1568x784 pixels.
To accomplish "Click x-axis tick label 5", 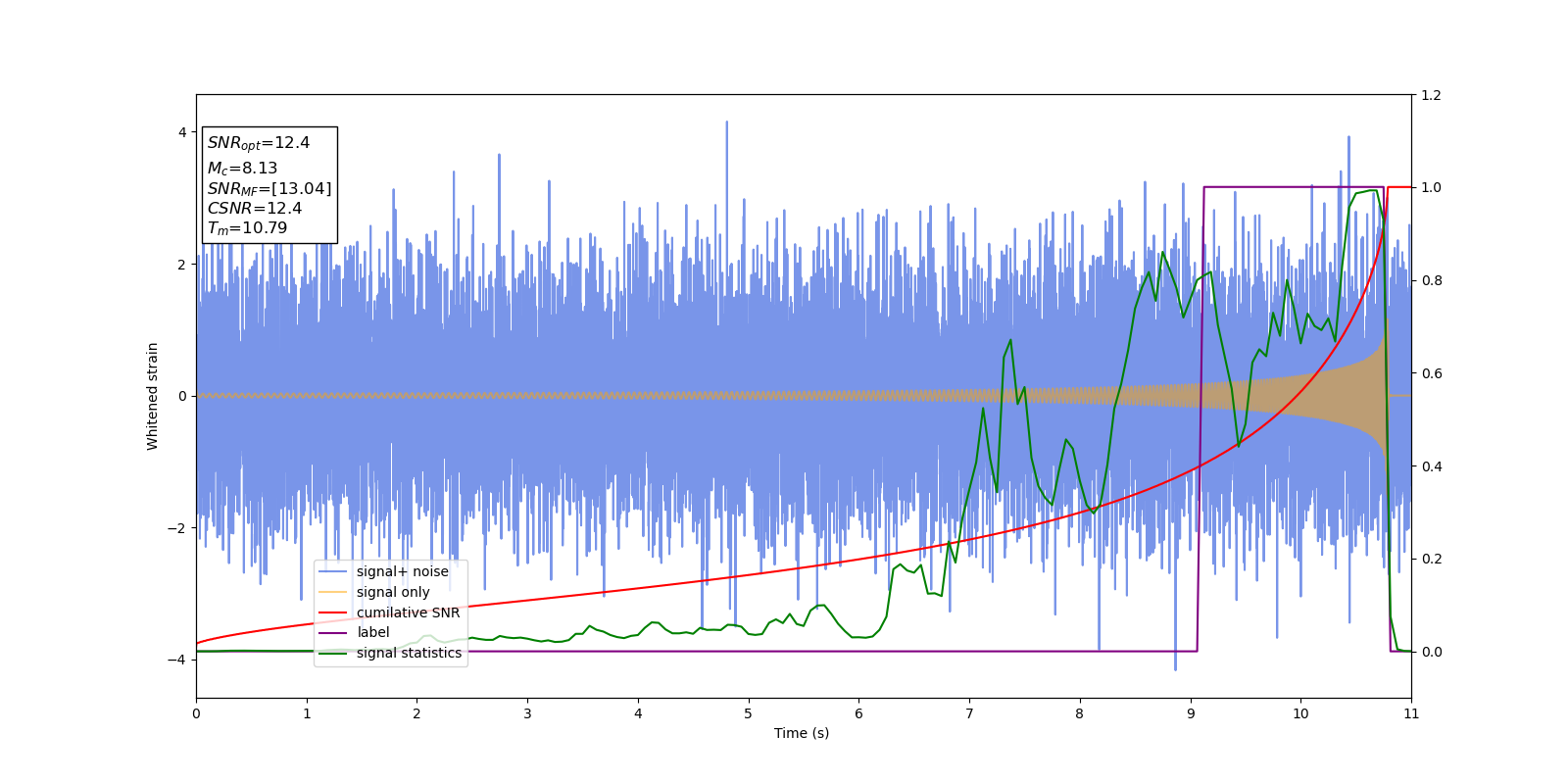I will click(749, 713).
